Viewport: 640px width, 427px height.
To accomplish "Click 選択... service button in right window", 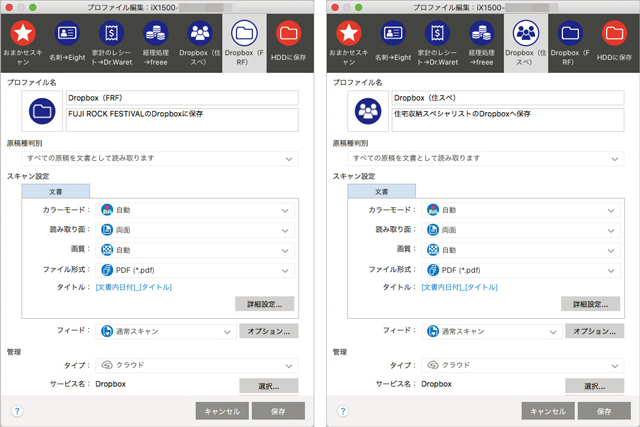I will (x=595, y=386).
